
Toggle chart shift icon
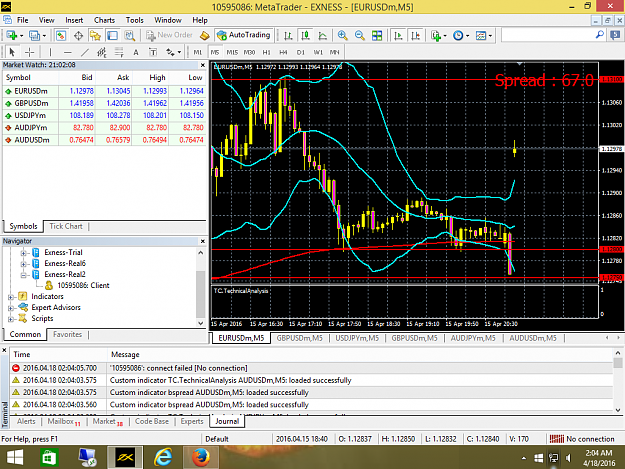click(x=415, y=35)
